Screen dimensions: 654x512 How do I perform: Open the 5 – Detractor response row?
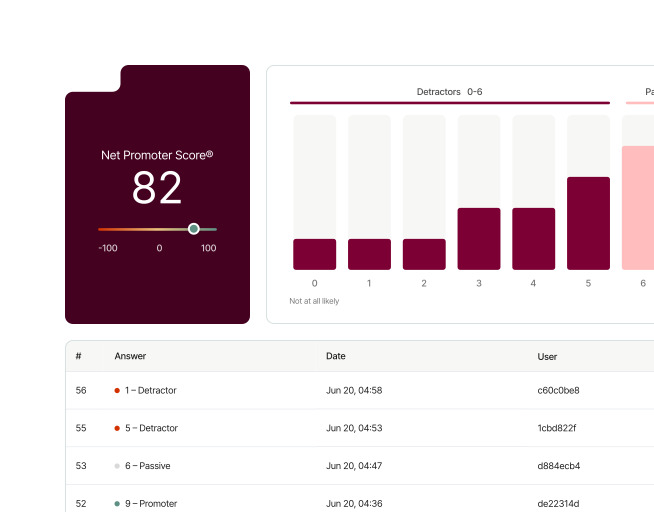(x=360, y=428)
